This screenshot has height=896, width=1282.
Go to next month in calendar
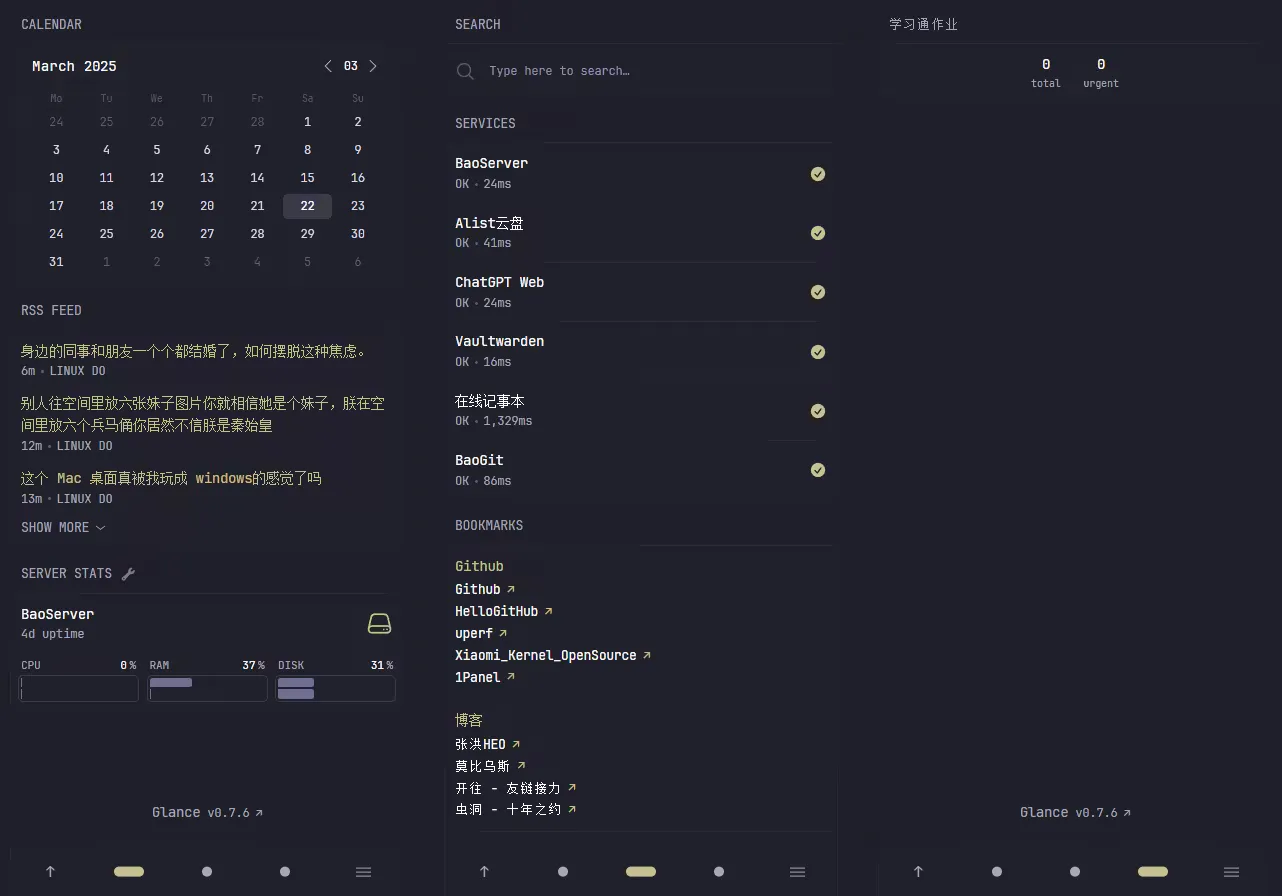coord(373,66)
